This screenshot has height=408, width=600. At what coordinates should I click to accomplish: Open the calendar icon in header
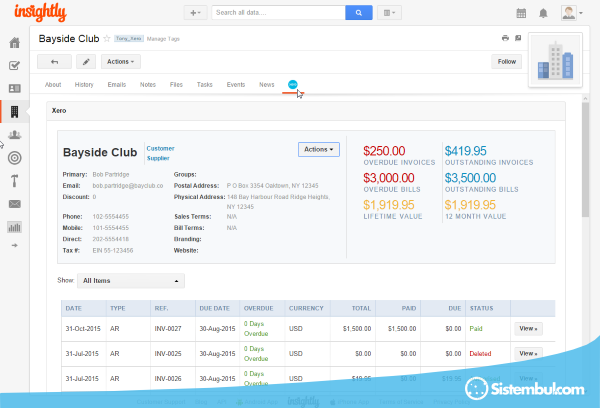521,13
